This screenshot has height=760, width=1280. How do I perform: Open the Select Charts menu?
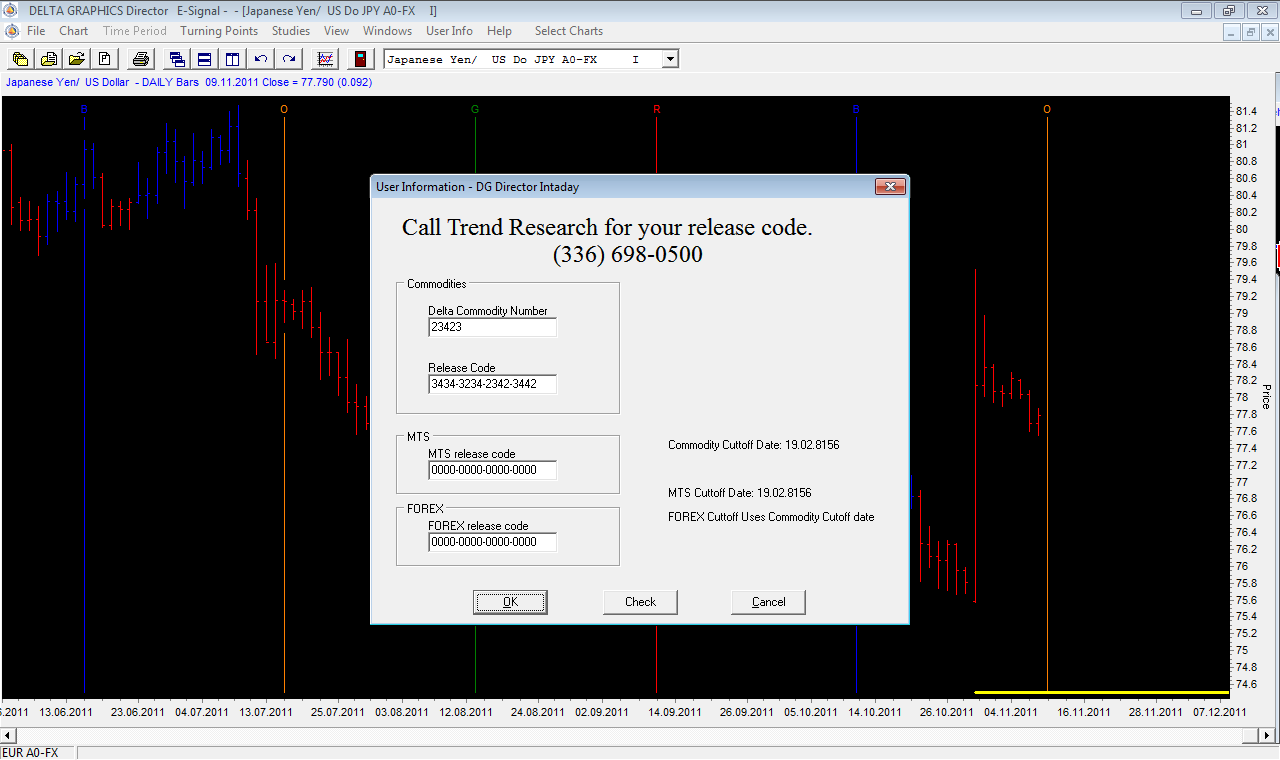pyautogui.click(x=568, y=31)
